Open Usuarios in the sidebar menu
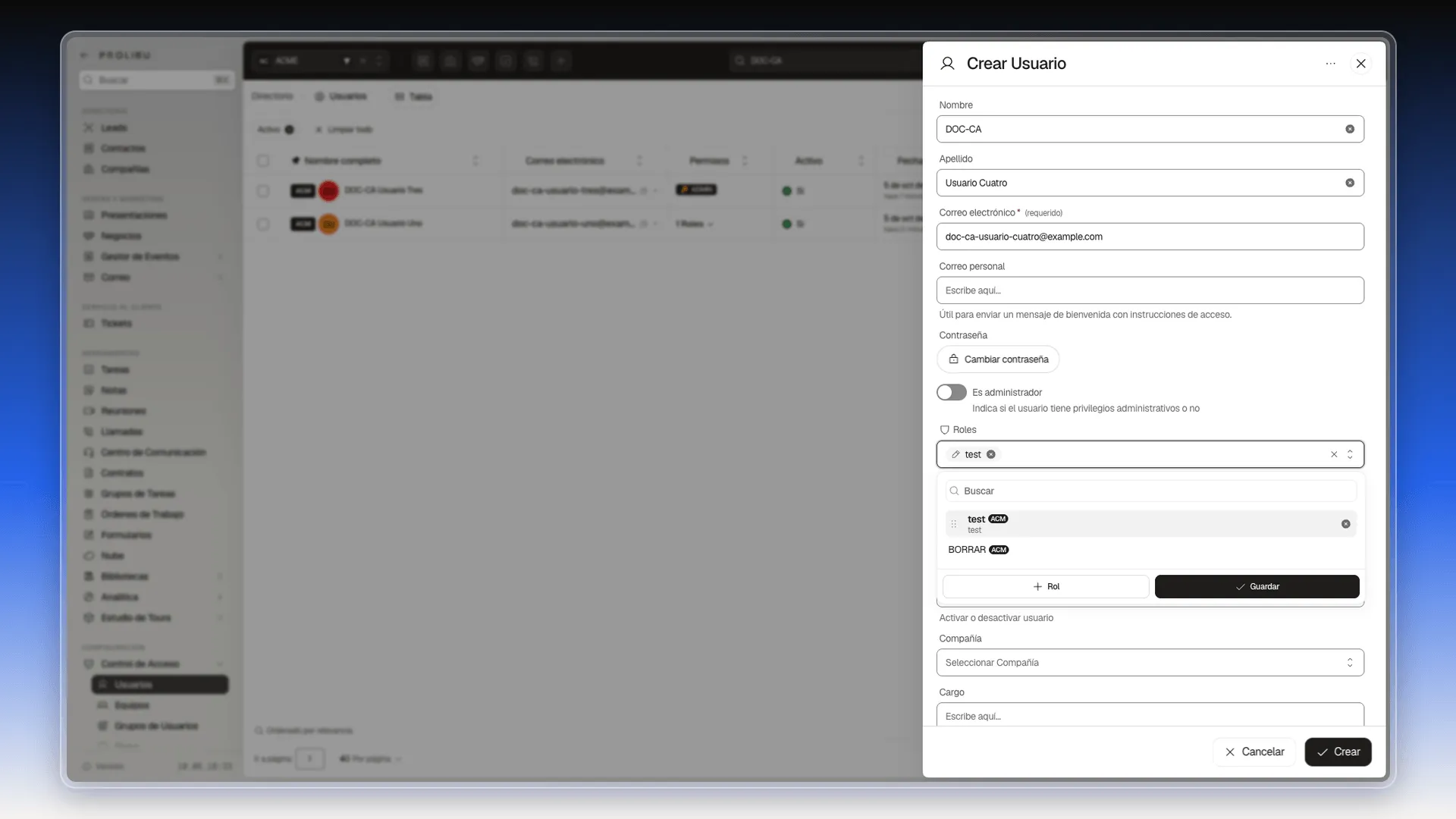1456x819 pixels. (160, 685)
